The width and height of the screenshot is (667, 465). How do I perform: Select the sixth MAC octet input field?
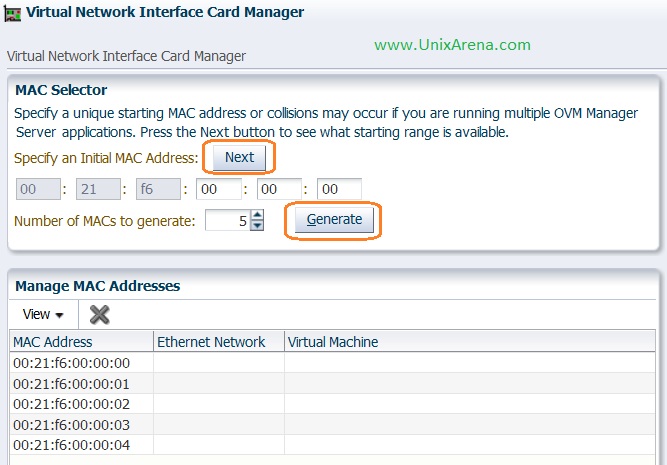[339, 189]
